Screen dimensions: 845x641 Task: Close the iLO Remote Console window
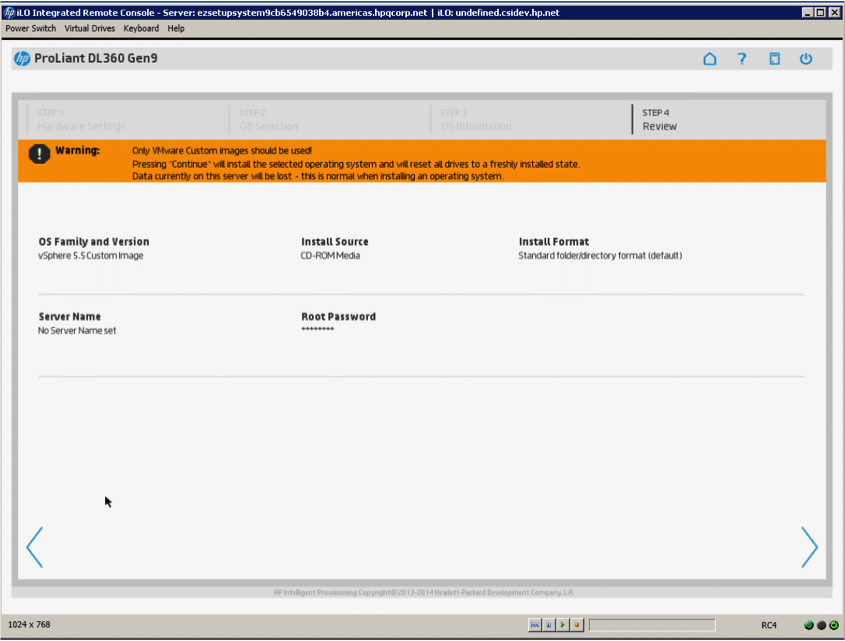[x=834, y=12]
